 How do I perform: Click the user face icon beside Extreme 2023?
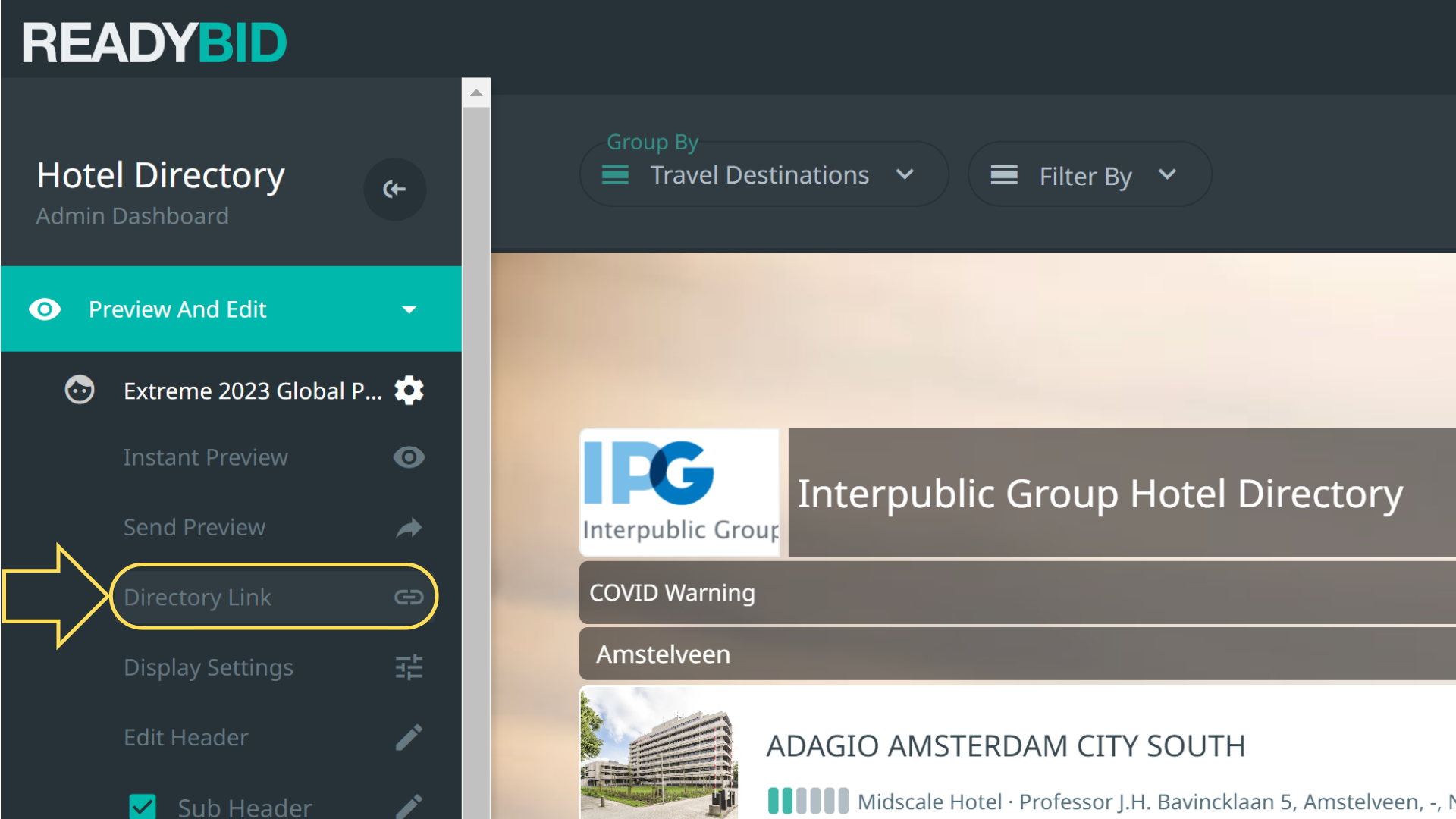click(80, 390)
